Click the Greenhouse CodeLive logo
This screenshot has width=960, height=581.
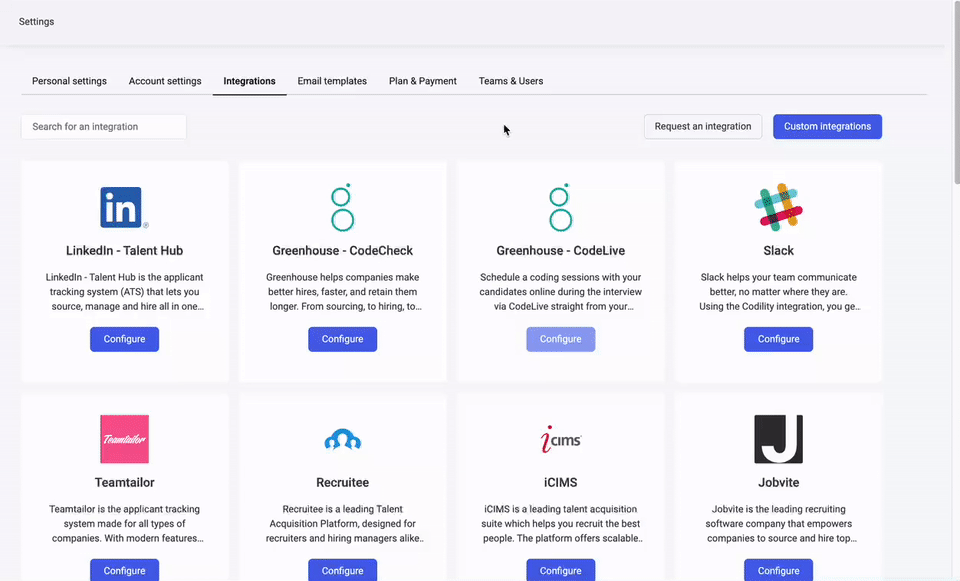tap(560, 208)
